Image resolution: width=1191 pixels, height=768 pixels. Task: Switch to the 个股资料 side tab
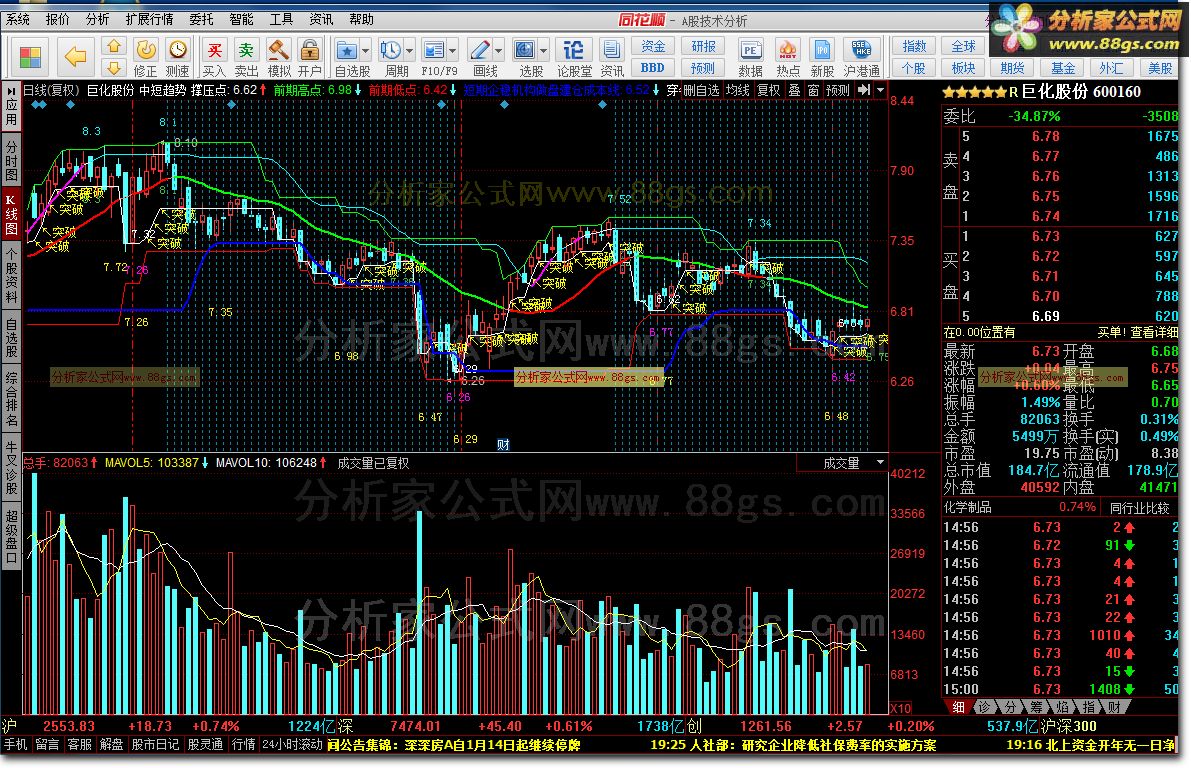pyautogui.click(x=11, y=274)
